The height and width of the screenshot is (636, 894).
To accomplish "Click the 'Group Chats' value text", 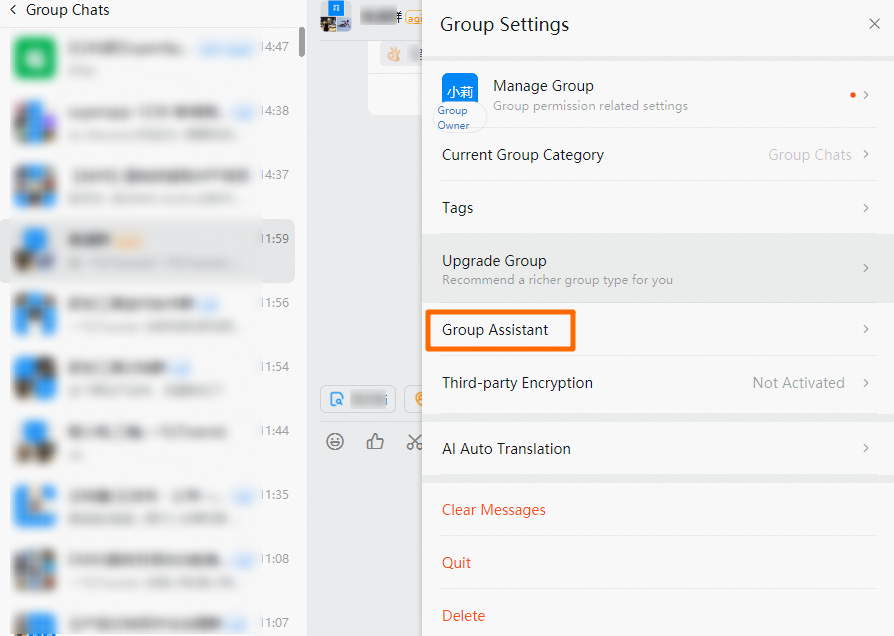I will pos(810,155).
